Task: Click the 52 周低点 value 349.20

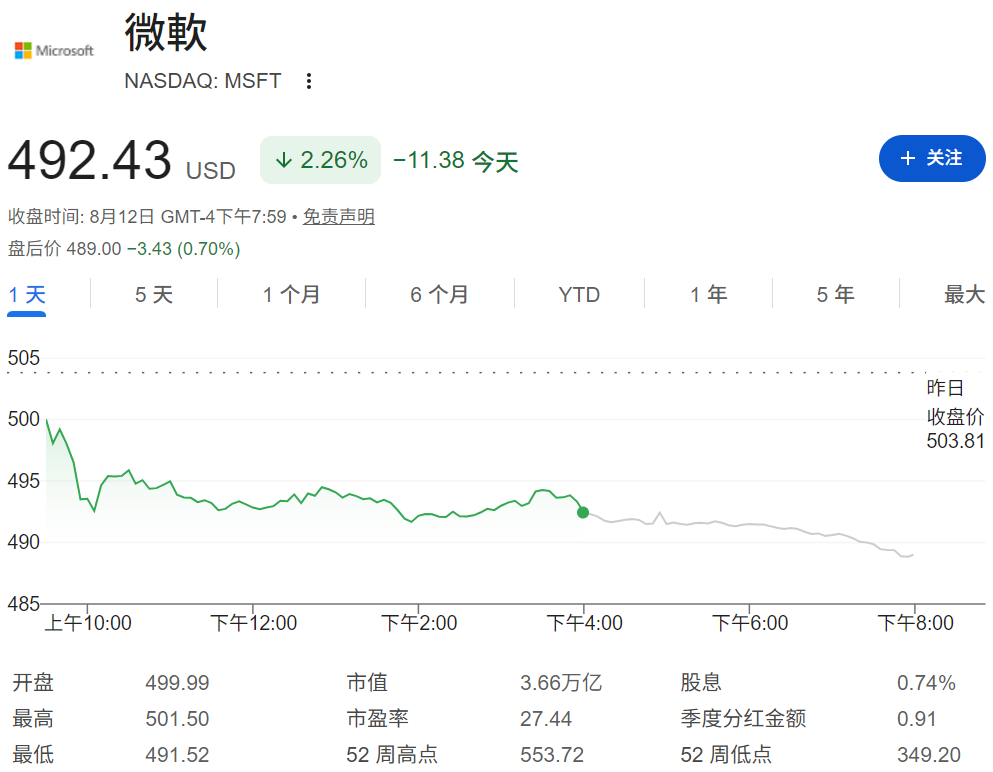Action: (x=929, y=755)
